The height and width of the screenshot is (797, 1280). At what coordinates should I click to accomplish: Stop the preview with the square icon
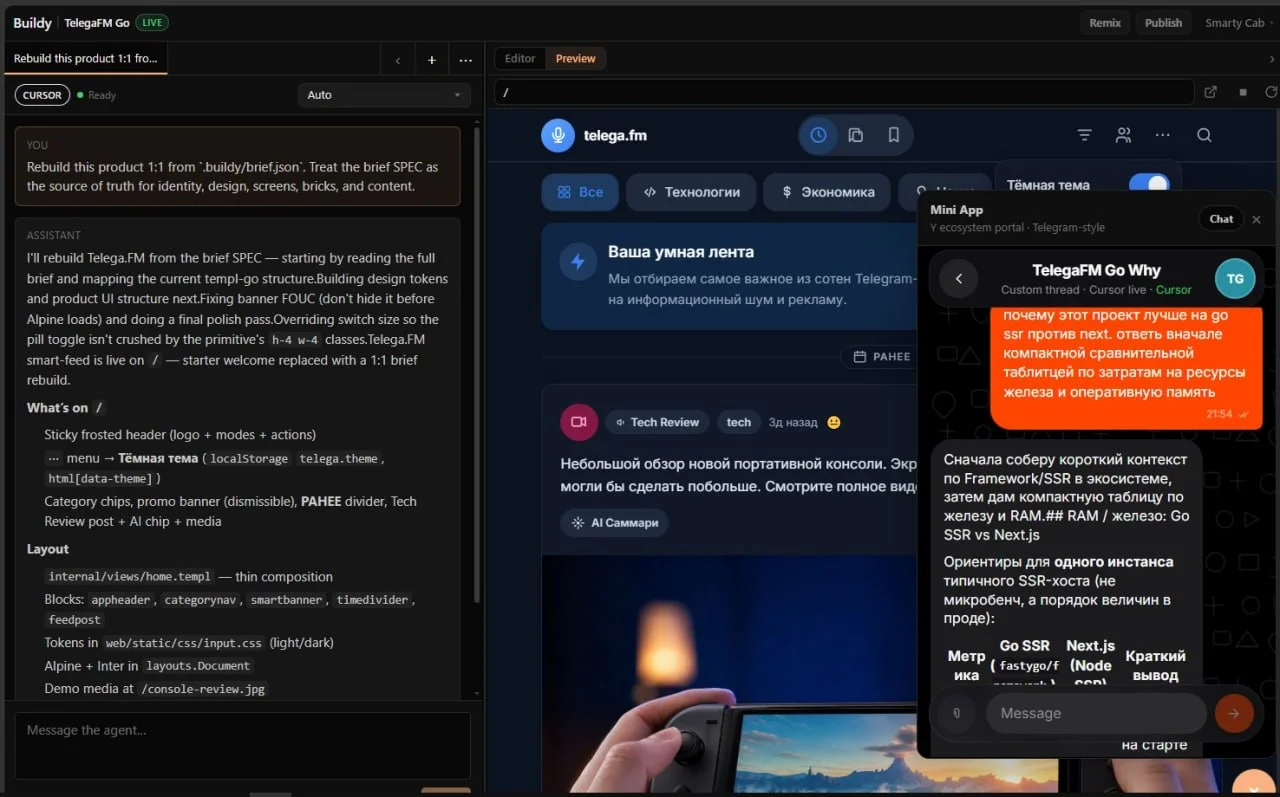[x=1243, y=92]
